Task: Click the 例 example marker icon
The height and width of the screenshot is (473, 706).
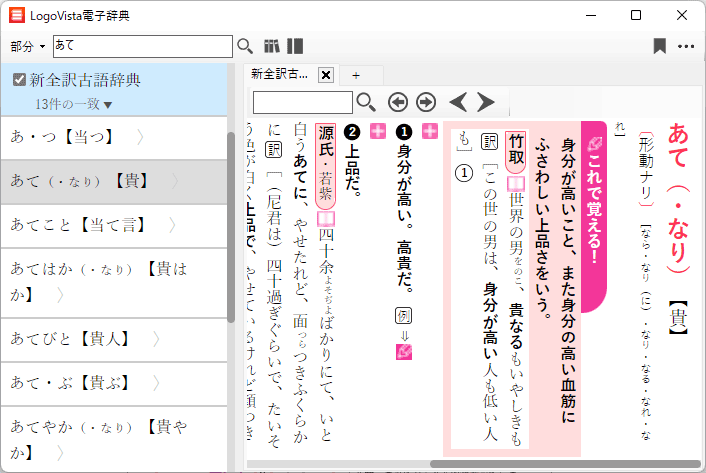Action: click(403, 316)
